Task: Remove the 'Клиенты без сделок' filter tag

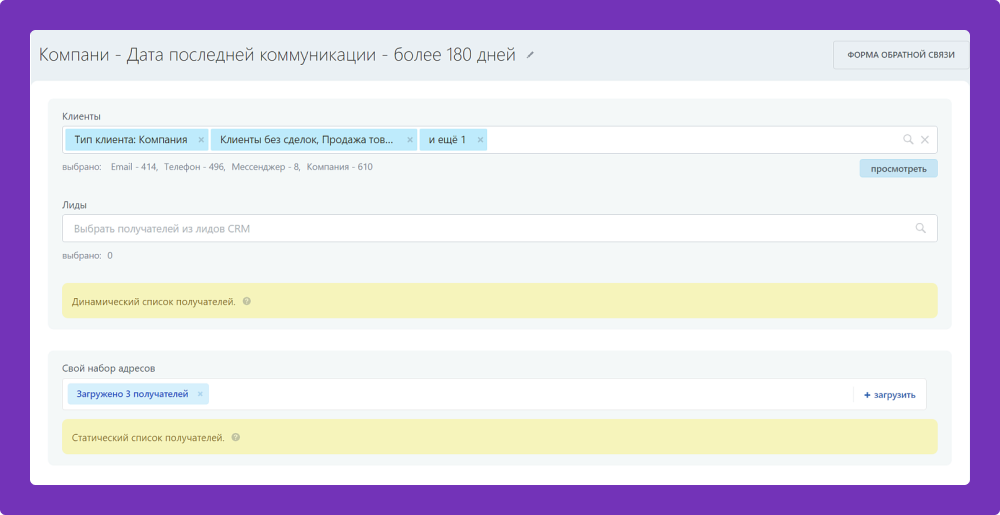Action: pyautogui.click(x=410, y=140)
